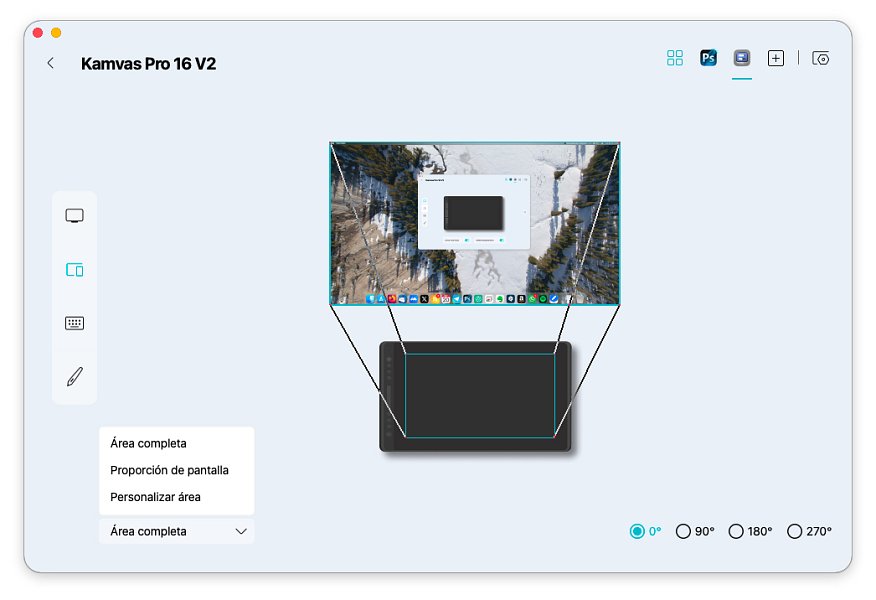Choose Área completa from the list
Image resolution: width=876 pixels, height=600 pixels.
[x=148, y=443]
